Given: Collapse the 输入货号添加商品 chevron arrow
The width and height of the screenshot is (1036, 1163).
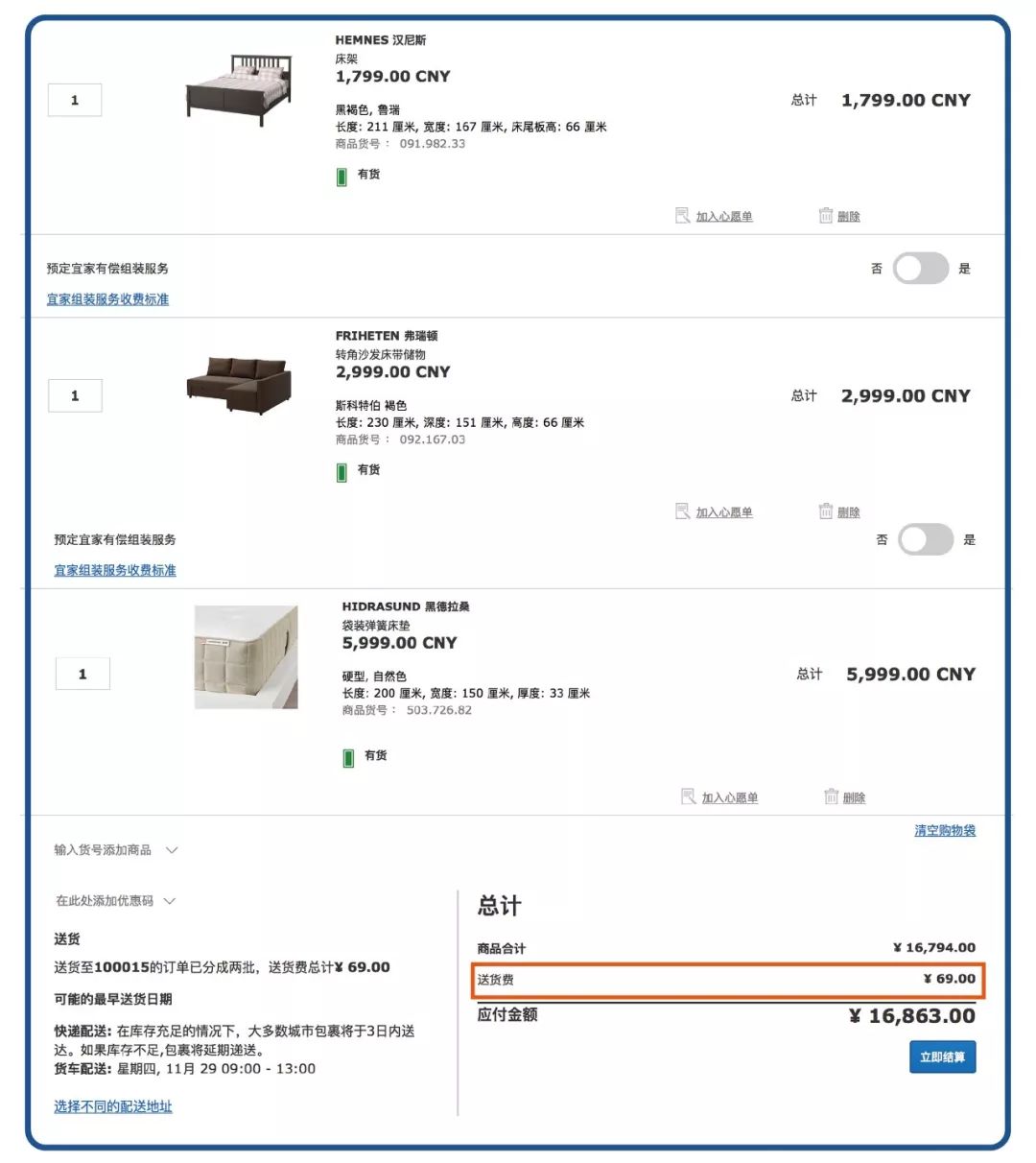Looking at the screenshot, I should [173, 850].
